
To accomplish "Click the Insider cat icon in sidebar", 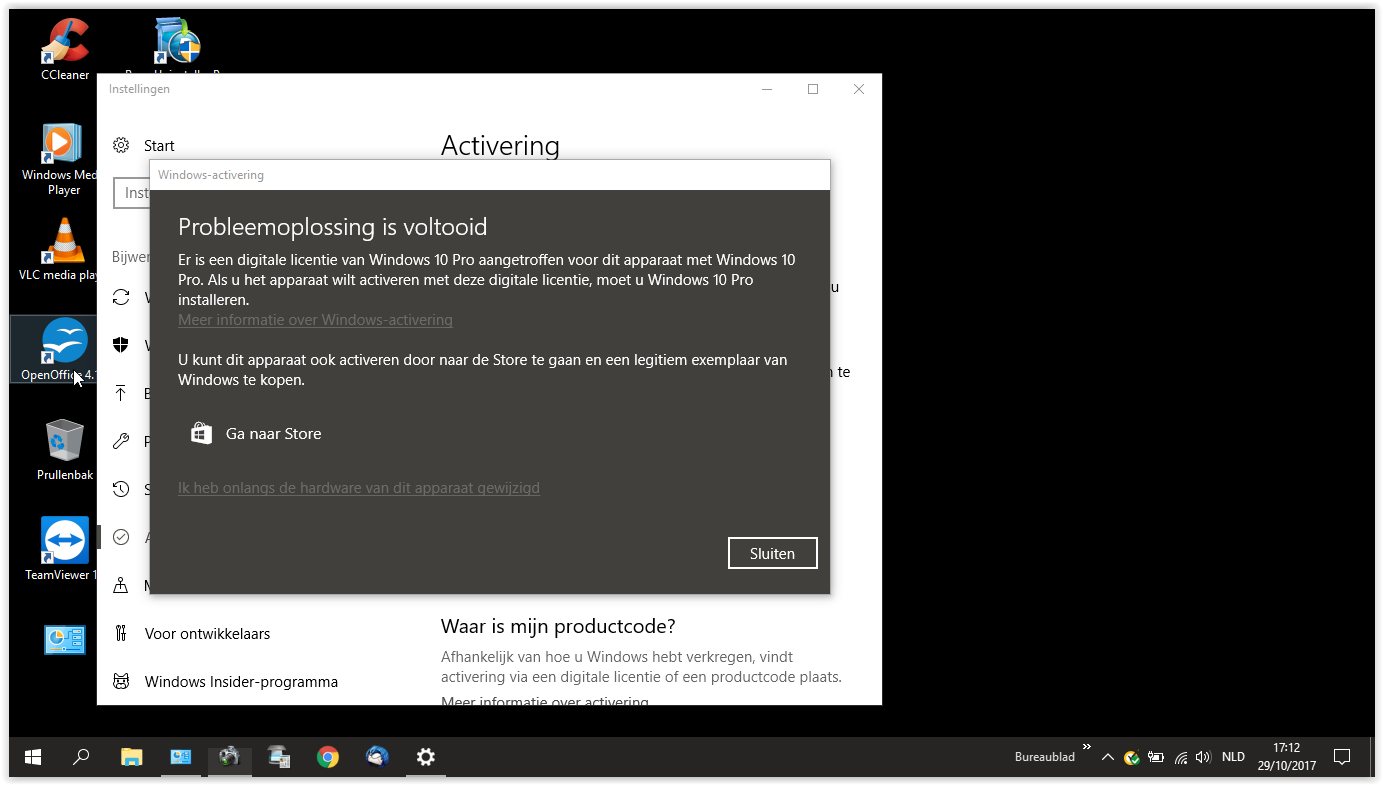I will pyautogui.click(x=121, y=681).
